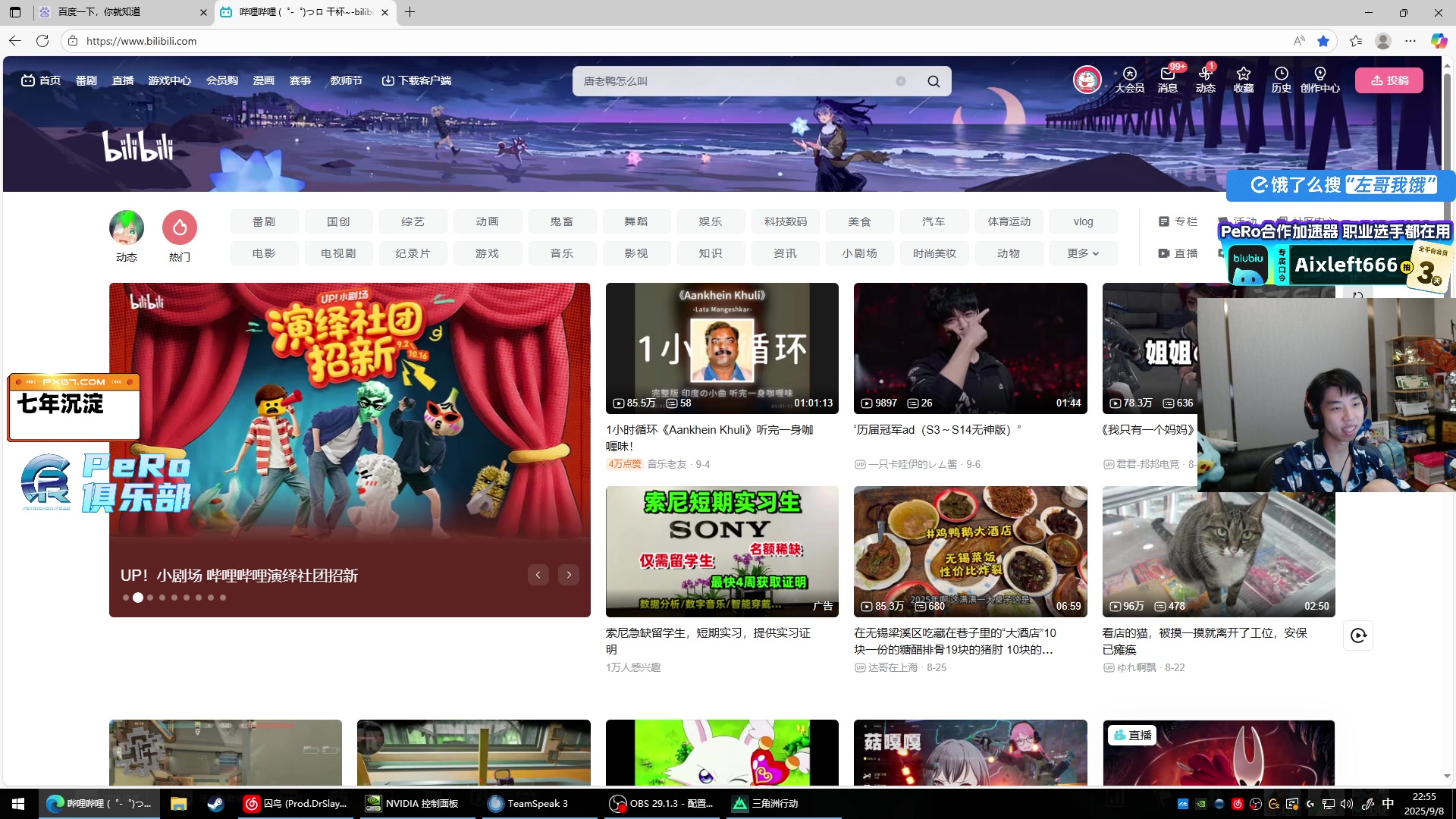Click the page vertical scrollbar down arrow

coord(1447,777)
